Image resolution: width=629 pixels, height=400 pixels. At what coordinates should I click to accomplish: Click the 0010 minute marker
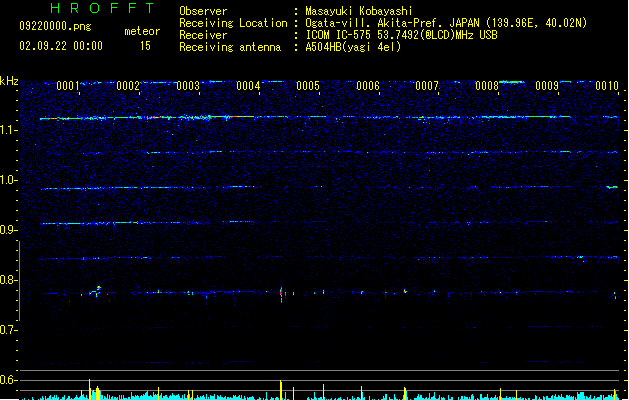(607, 86)
